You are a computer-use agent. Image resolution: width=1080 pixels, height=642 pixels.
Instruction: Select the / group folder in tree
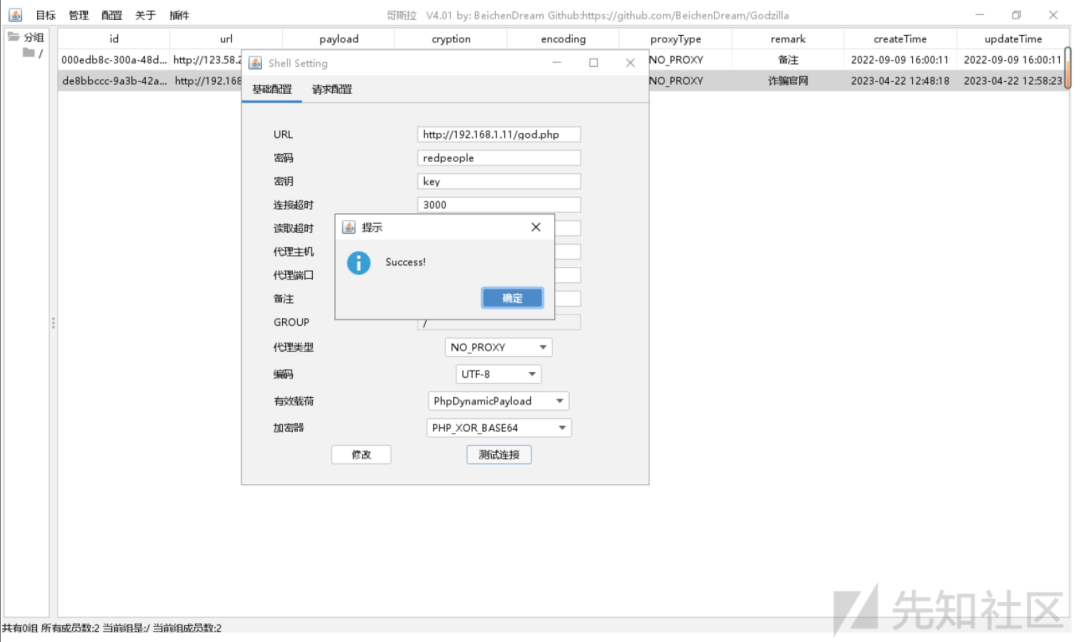tap(32, 53)
